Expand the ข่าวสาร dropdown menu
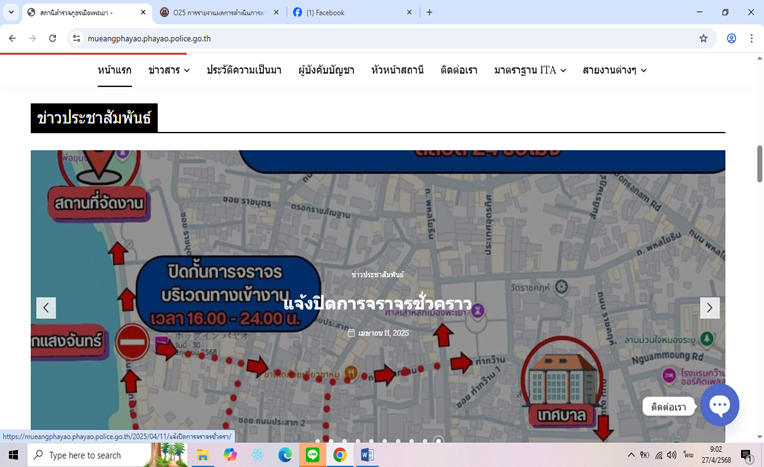 pos(168,70)
